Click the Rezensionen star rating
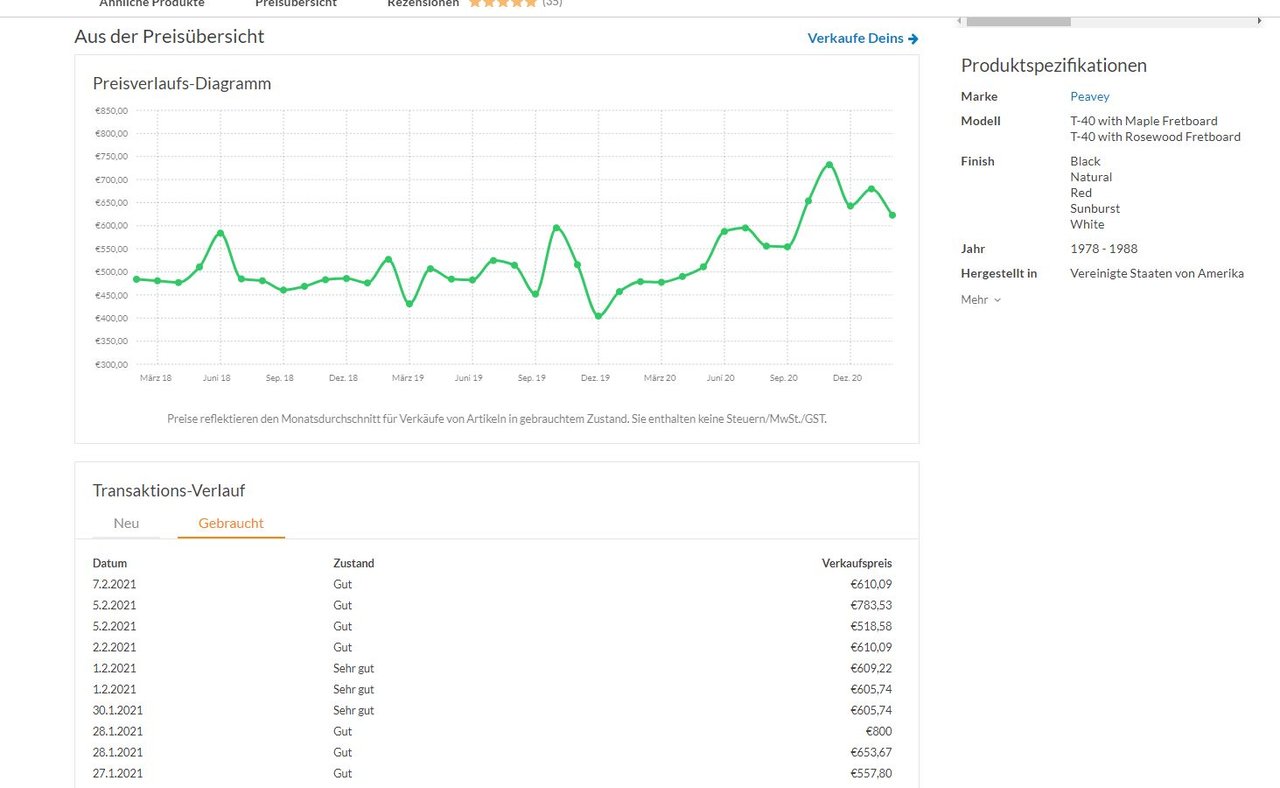1280x788 pixels. coord(502,4)
